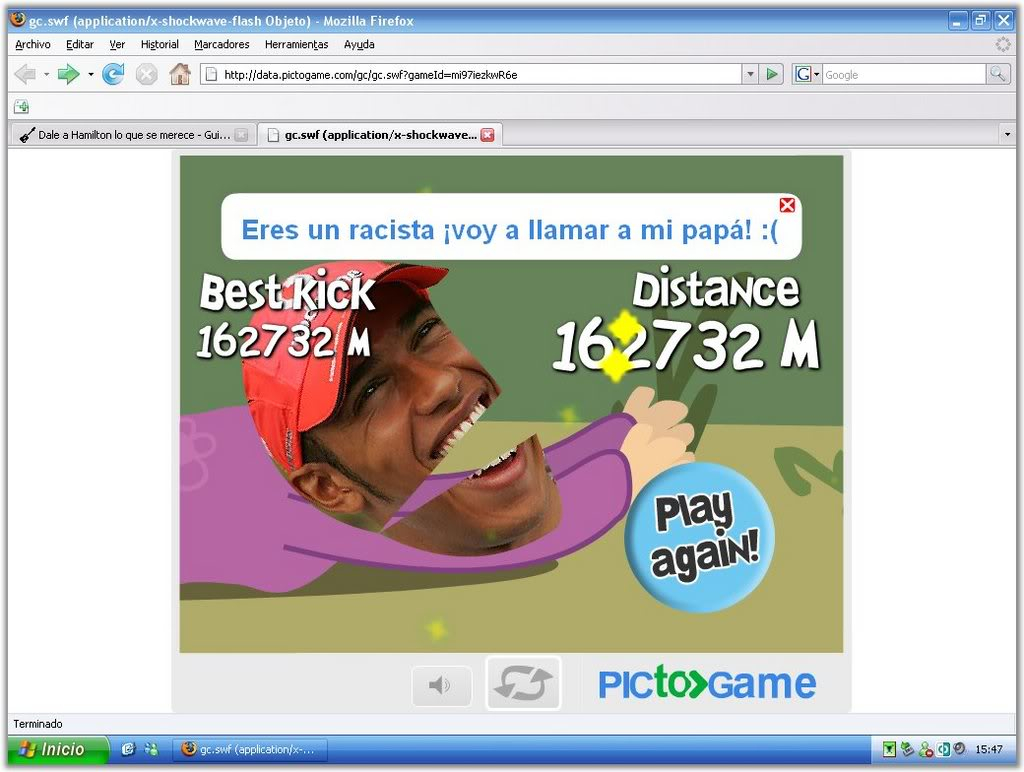1024x772 pixels.
Task: Open the Marcadores menu
Action: [x=221, y=44]
